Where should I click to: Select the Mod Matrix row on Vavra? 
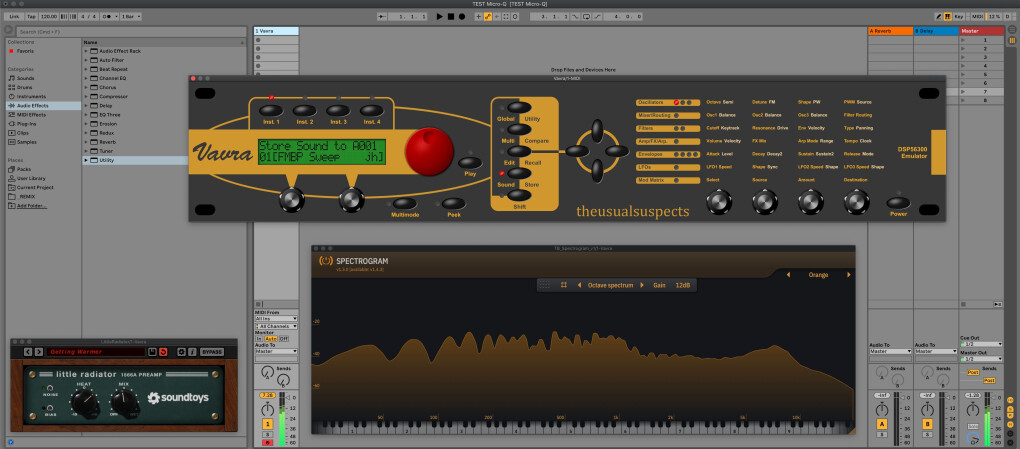[667, 180]
